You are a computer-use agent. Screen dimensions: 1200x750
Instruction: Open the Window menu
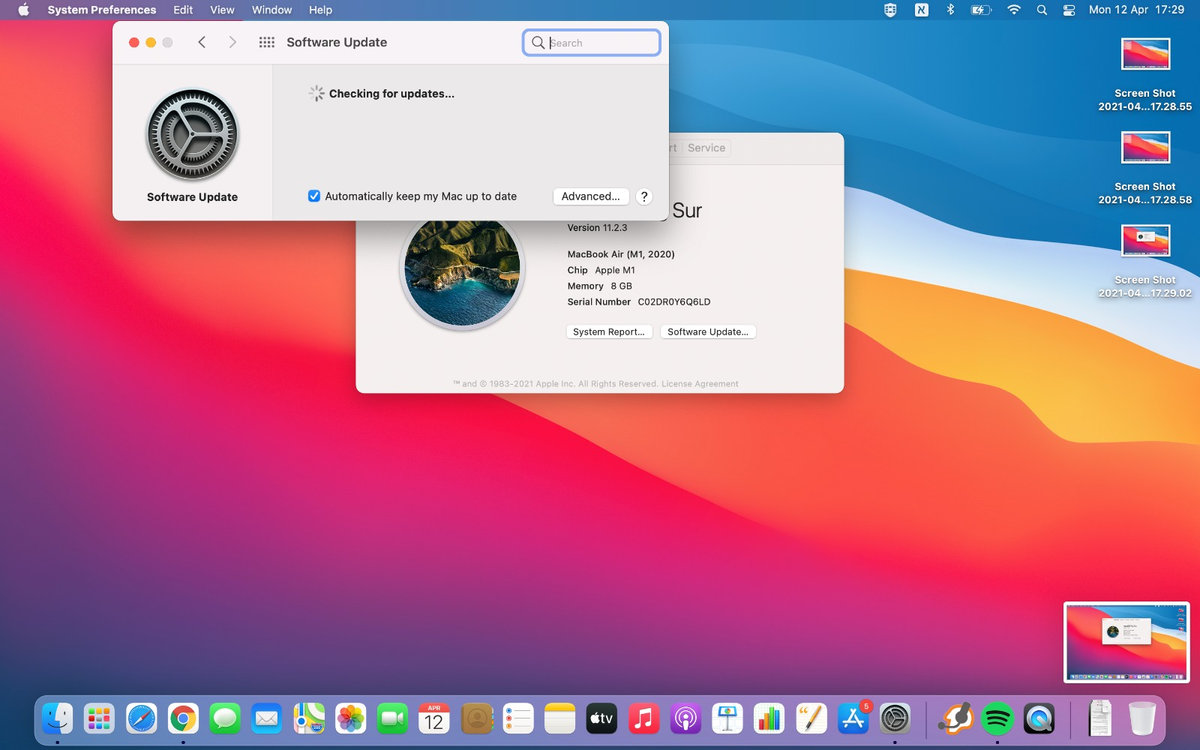[272, 10]
